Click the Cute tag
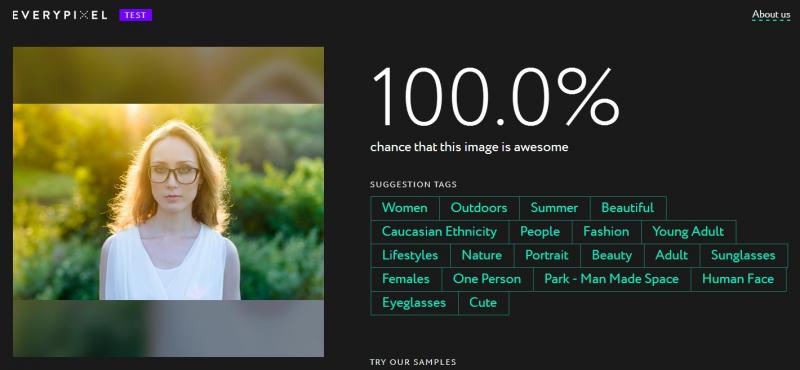800x370 pixels. 483,303
